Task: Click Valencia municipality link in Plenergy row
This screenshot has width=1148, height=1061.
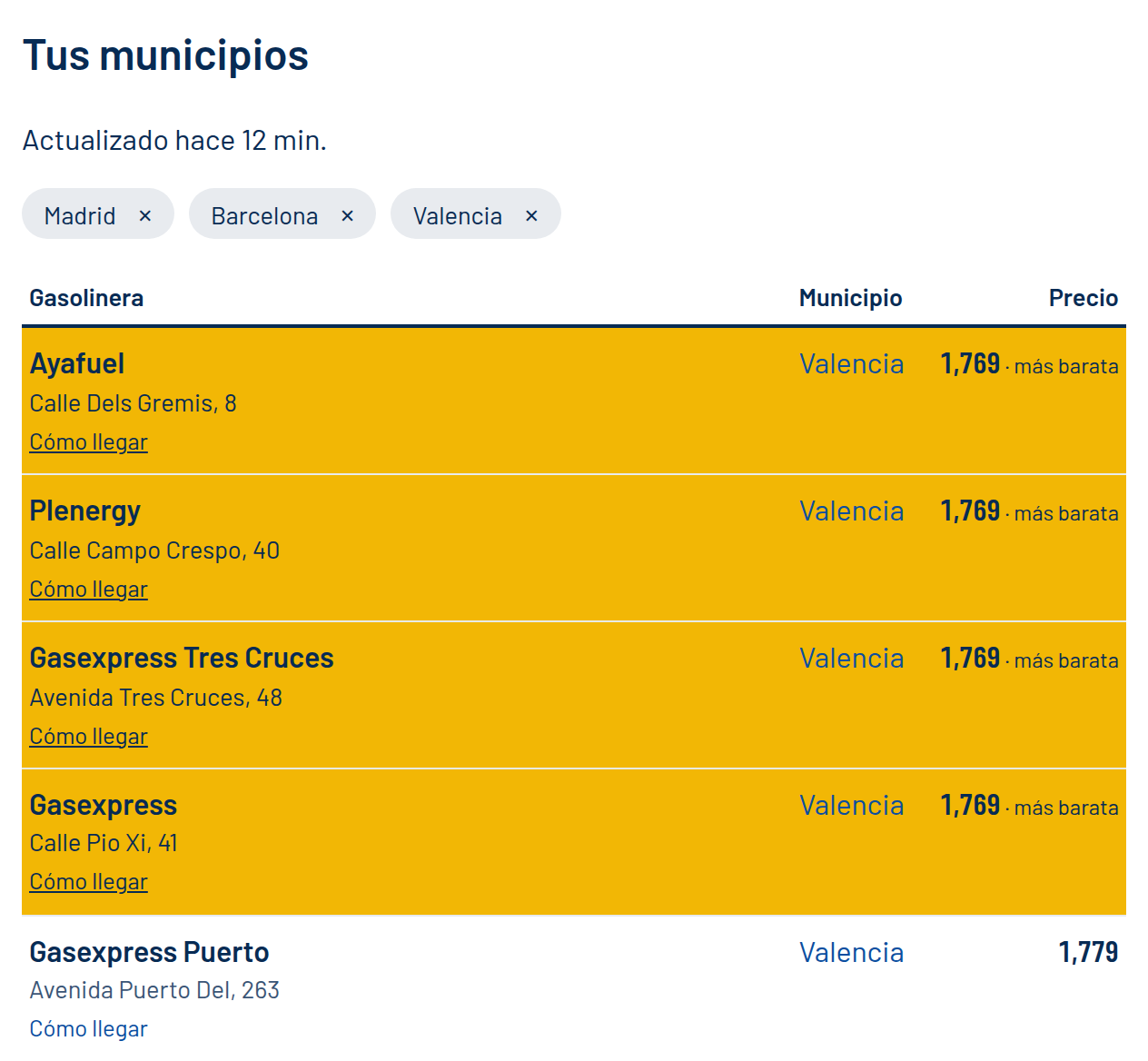Action: click(851, 511)
